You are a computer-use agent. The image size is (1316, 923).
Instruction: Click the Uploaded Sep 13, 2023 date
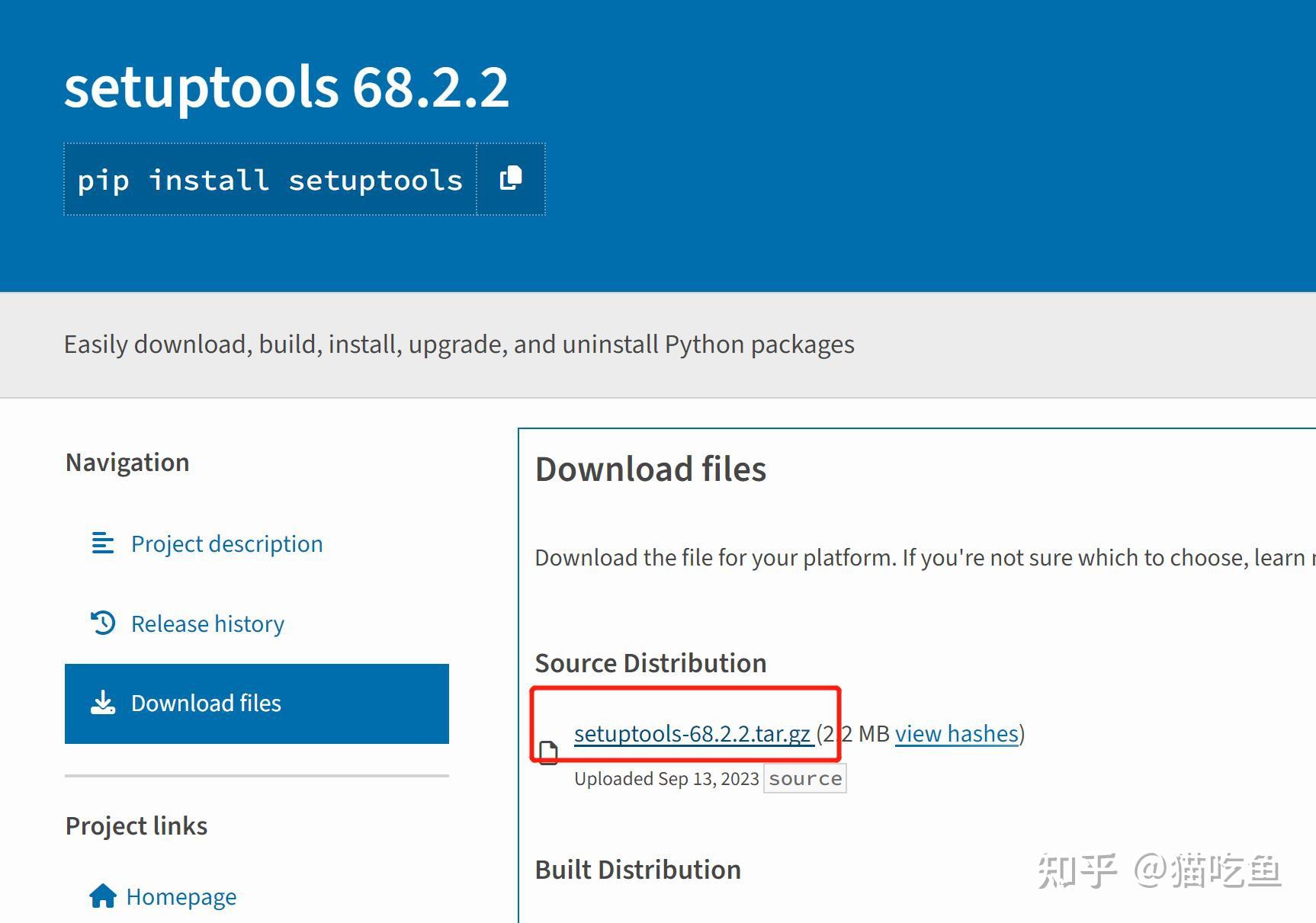coord(666,779)
